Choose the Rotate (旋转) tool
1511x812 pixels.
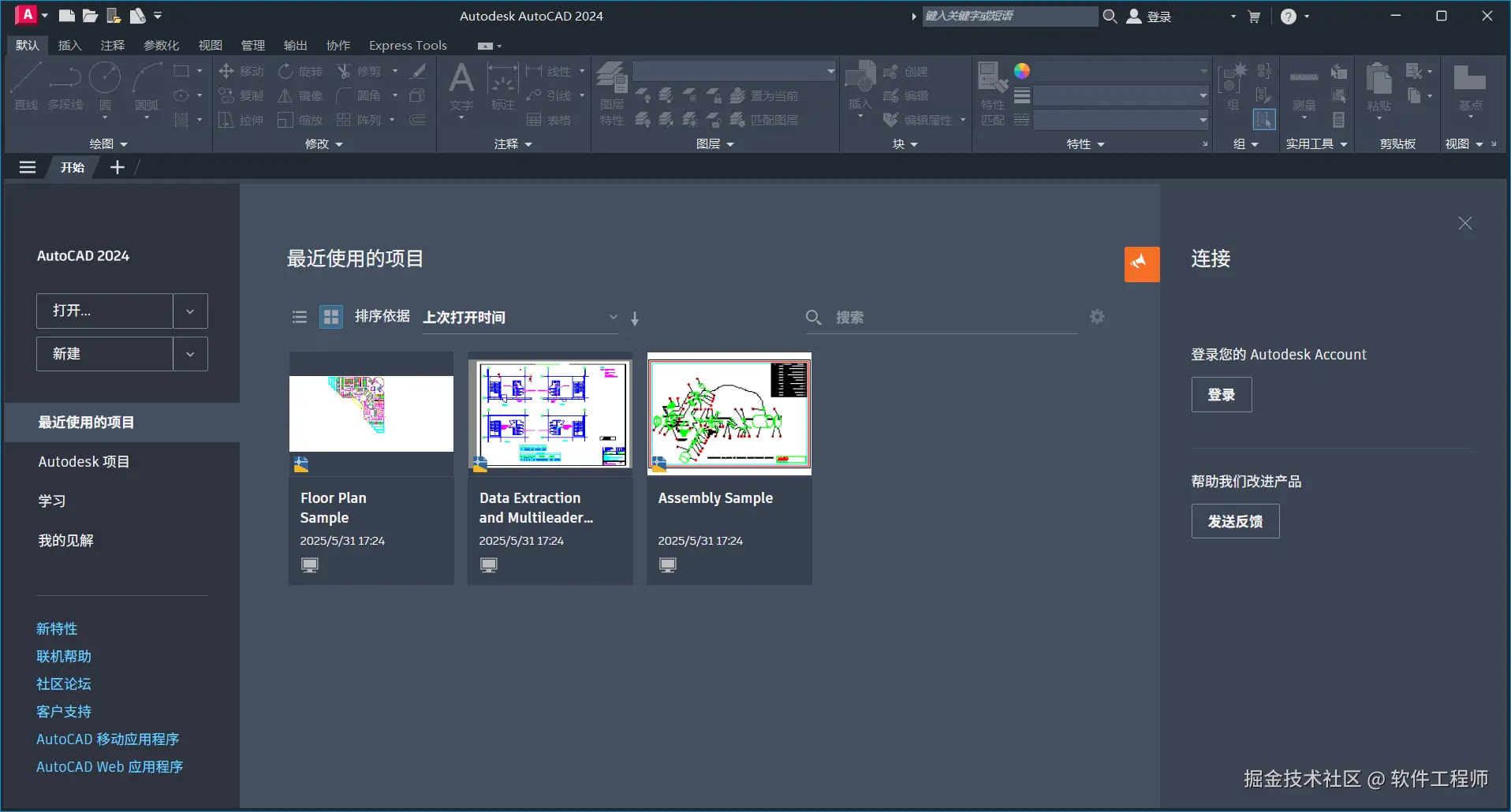pos(300,72)
